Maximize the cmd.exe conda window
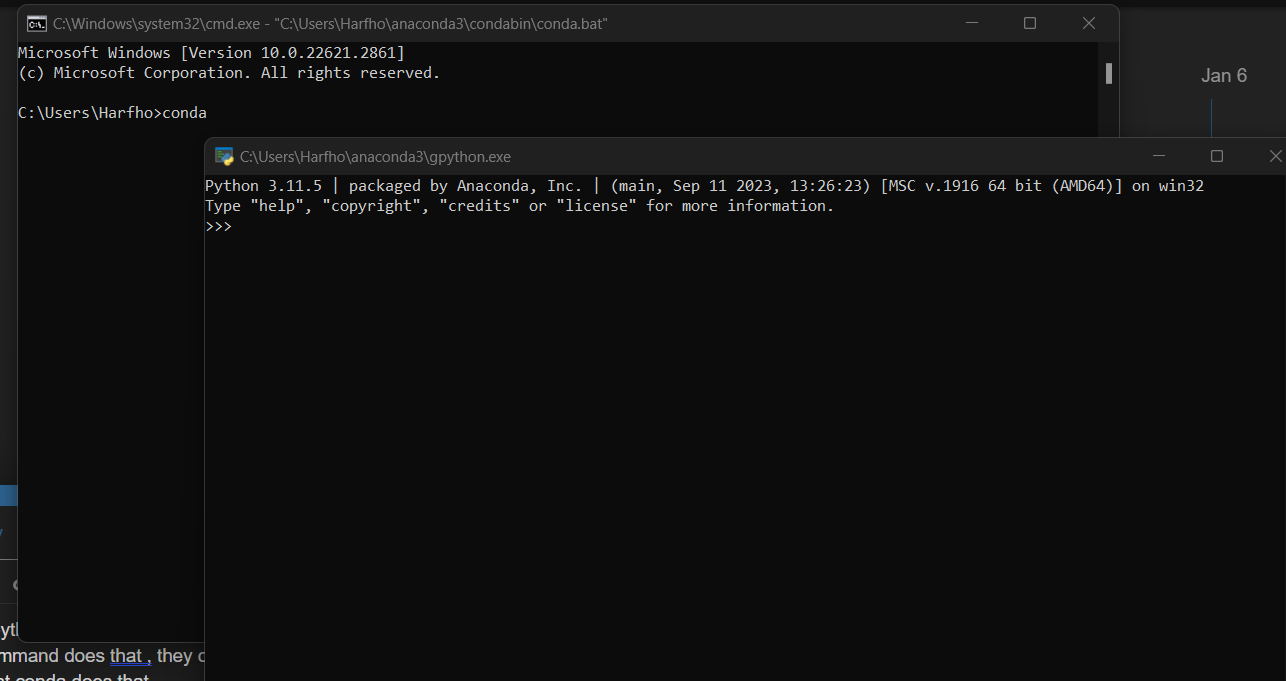 coord(1030,23)
